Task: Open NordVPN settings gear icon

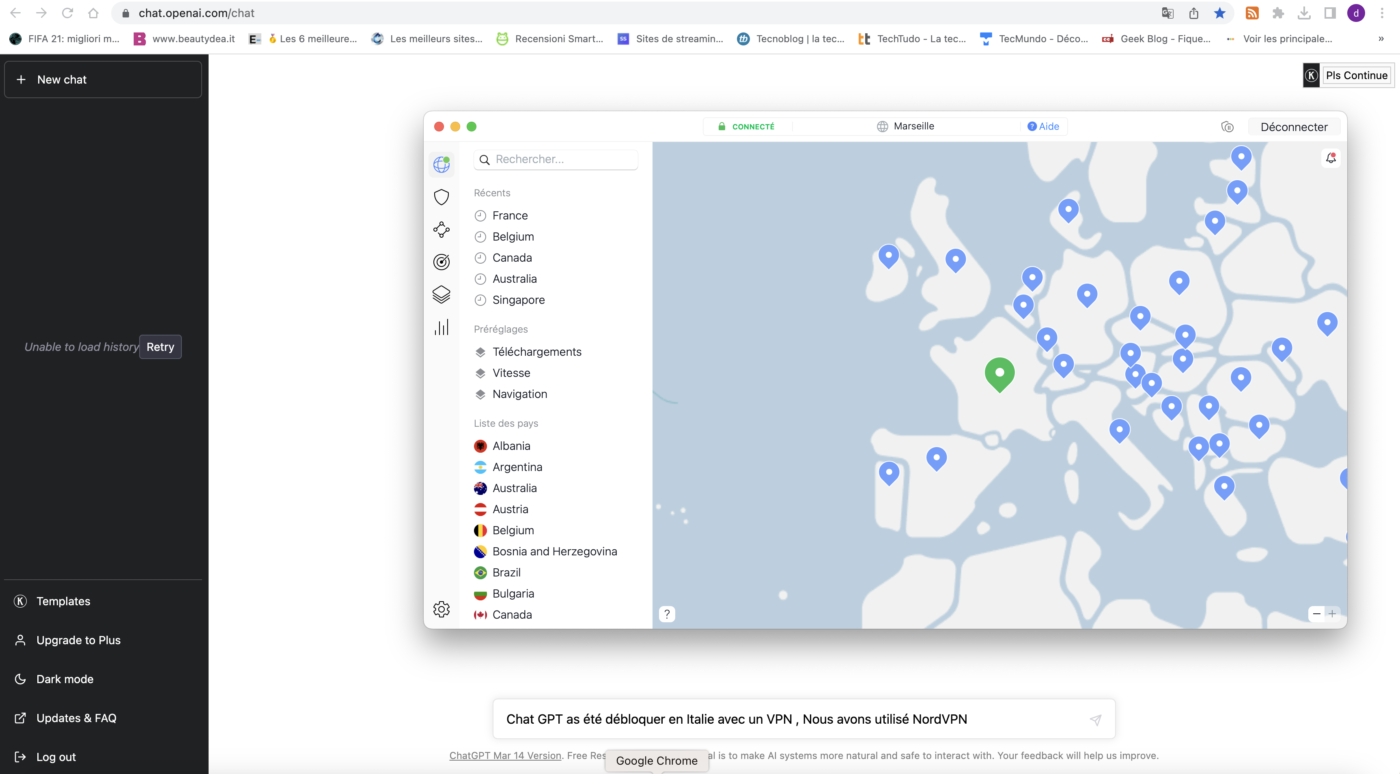Action: [441, 609]
